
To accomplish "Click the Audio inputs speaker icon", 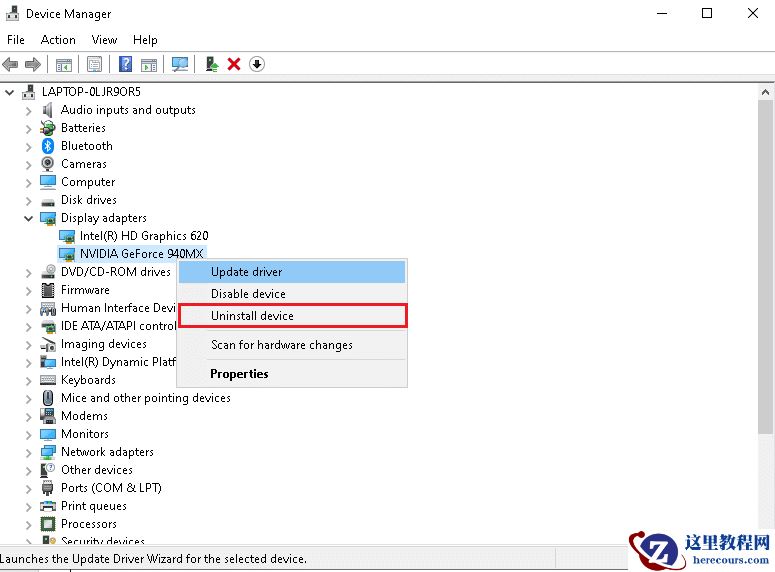I will pos(47,110).
